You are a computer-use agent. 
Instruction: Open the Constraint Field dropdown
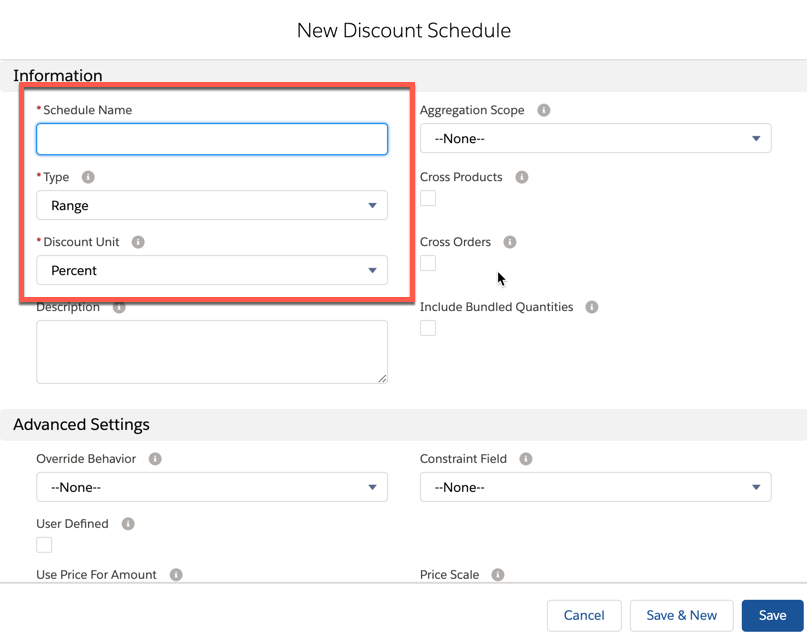(x=595, y=487)
